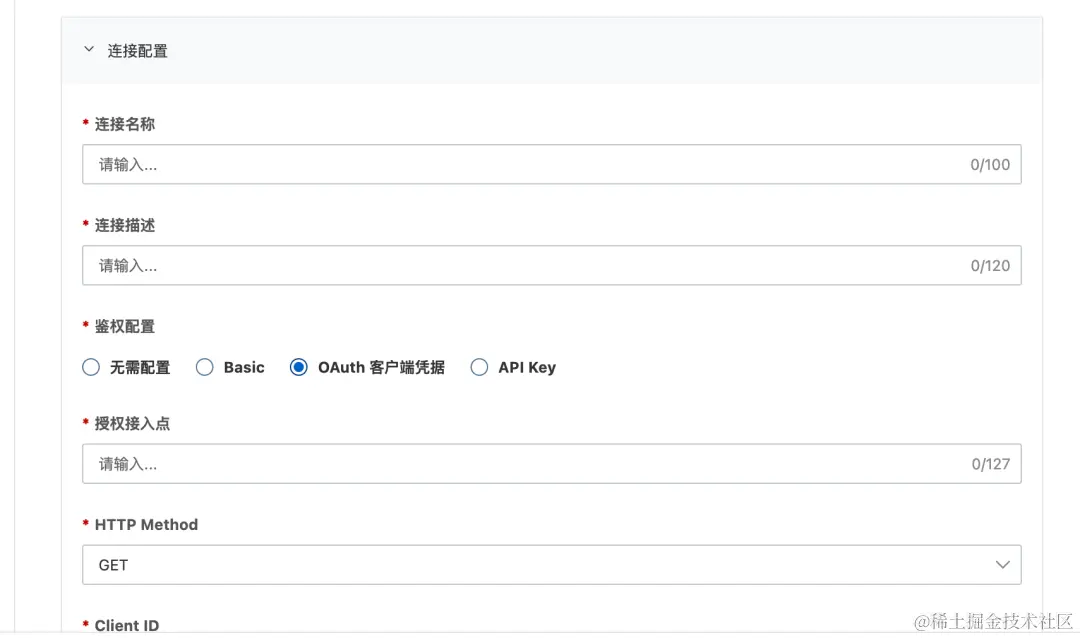Image resolution: width=1080 pixels, height=638 pixels.
Task: Select the API Key radio option
Action: pos(479,367)
